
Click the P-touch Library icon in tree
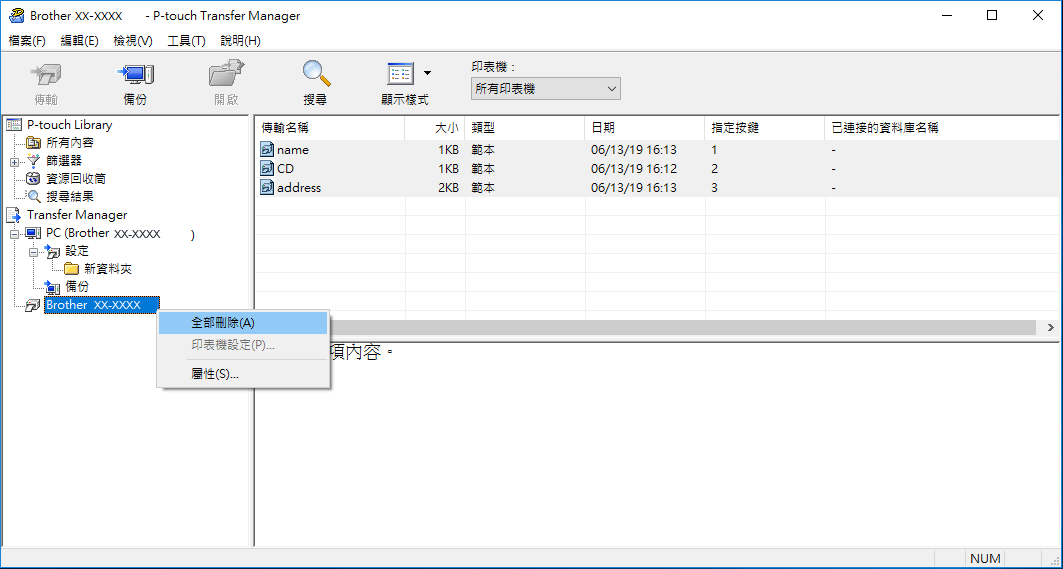coord(14,125)
